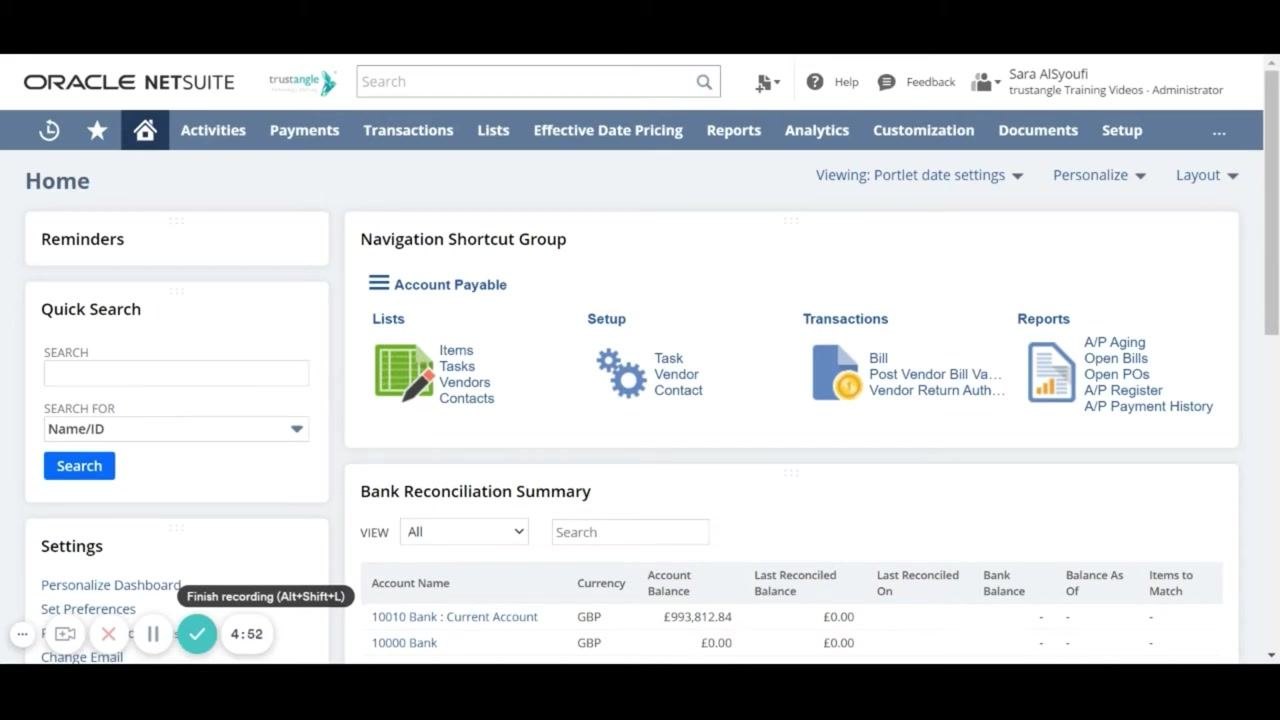The height and width of the screenshot is (720, 1280).
Task: Click the Bank Reconciliation Search field
Action: coord(630,532)
